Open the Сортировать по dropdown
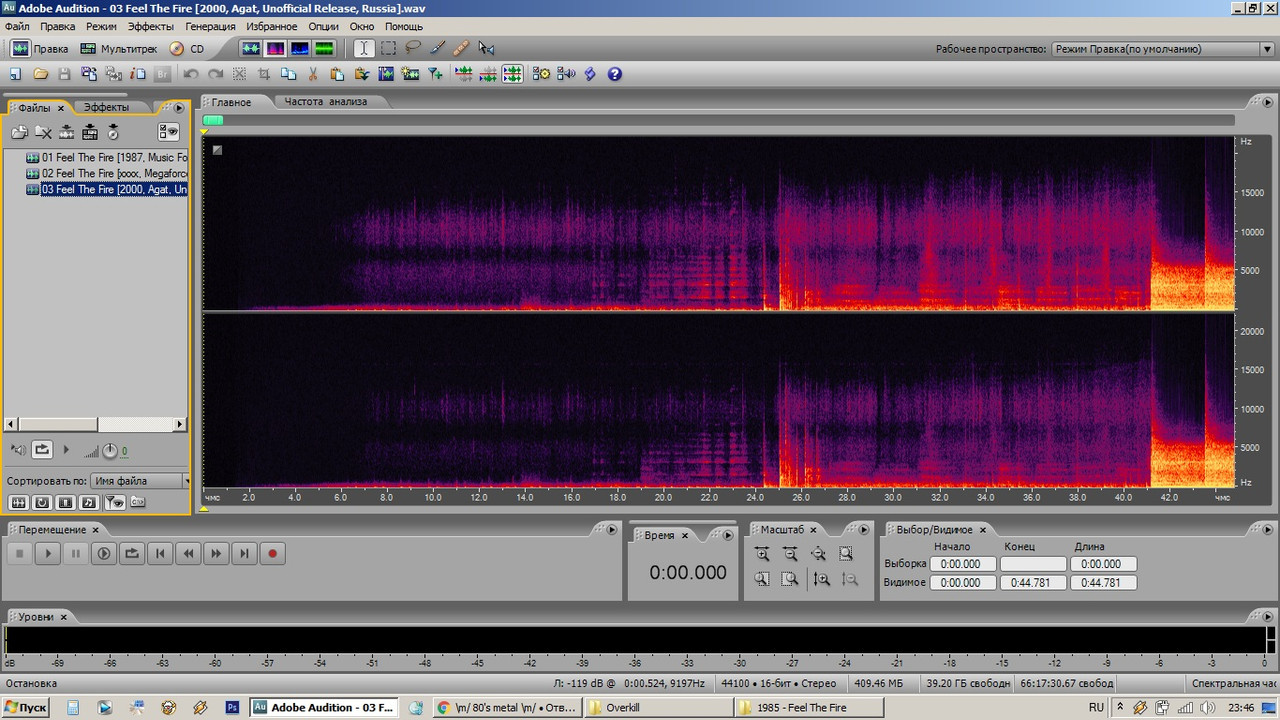Image resolution: width=1280 pixels, height=720 pixels. coord(139,481)
